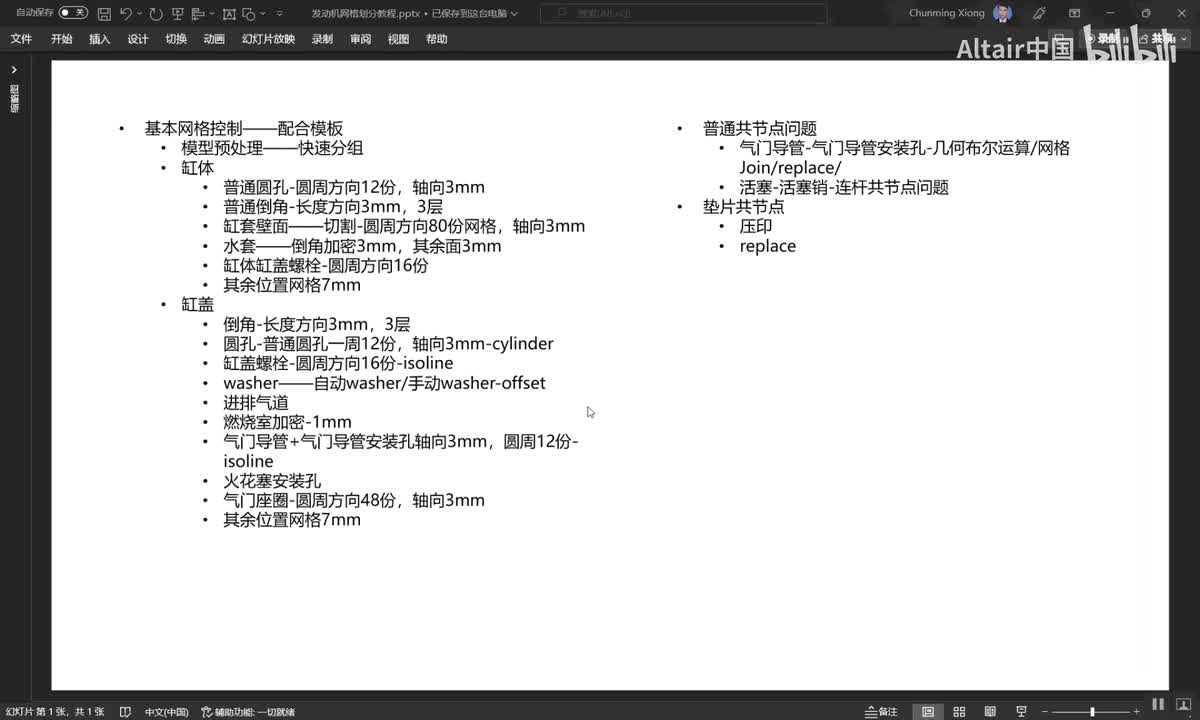Open the 插入 tab
Screen dimensions: 1200x720
[100, 39]
